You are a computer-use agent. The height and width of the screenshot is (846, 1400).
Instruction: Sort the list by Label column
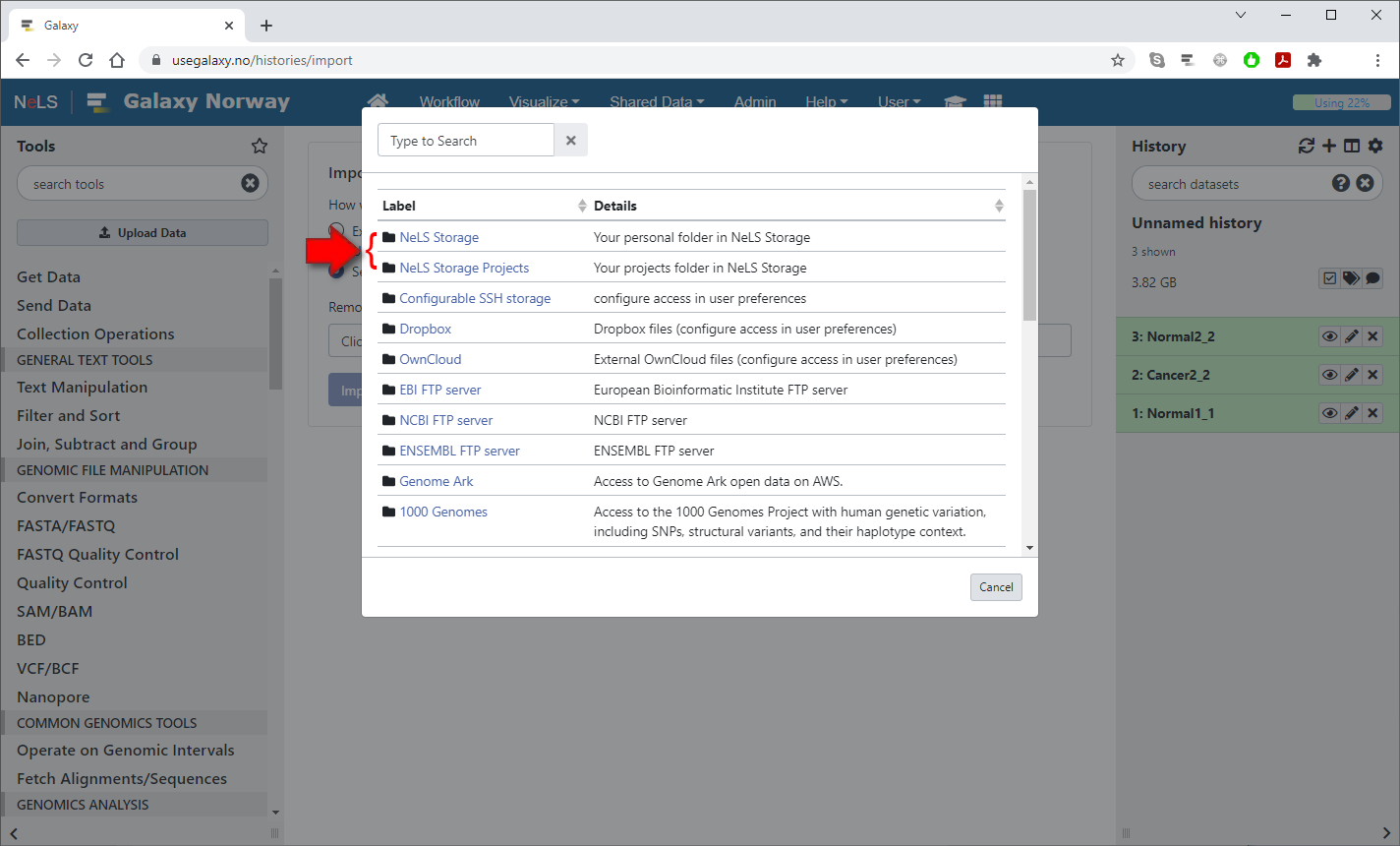click(x=582, y=206)
